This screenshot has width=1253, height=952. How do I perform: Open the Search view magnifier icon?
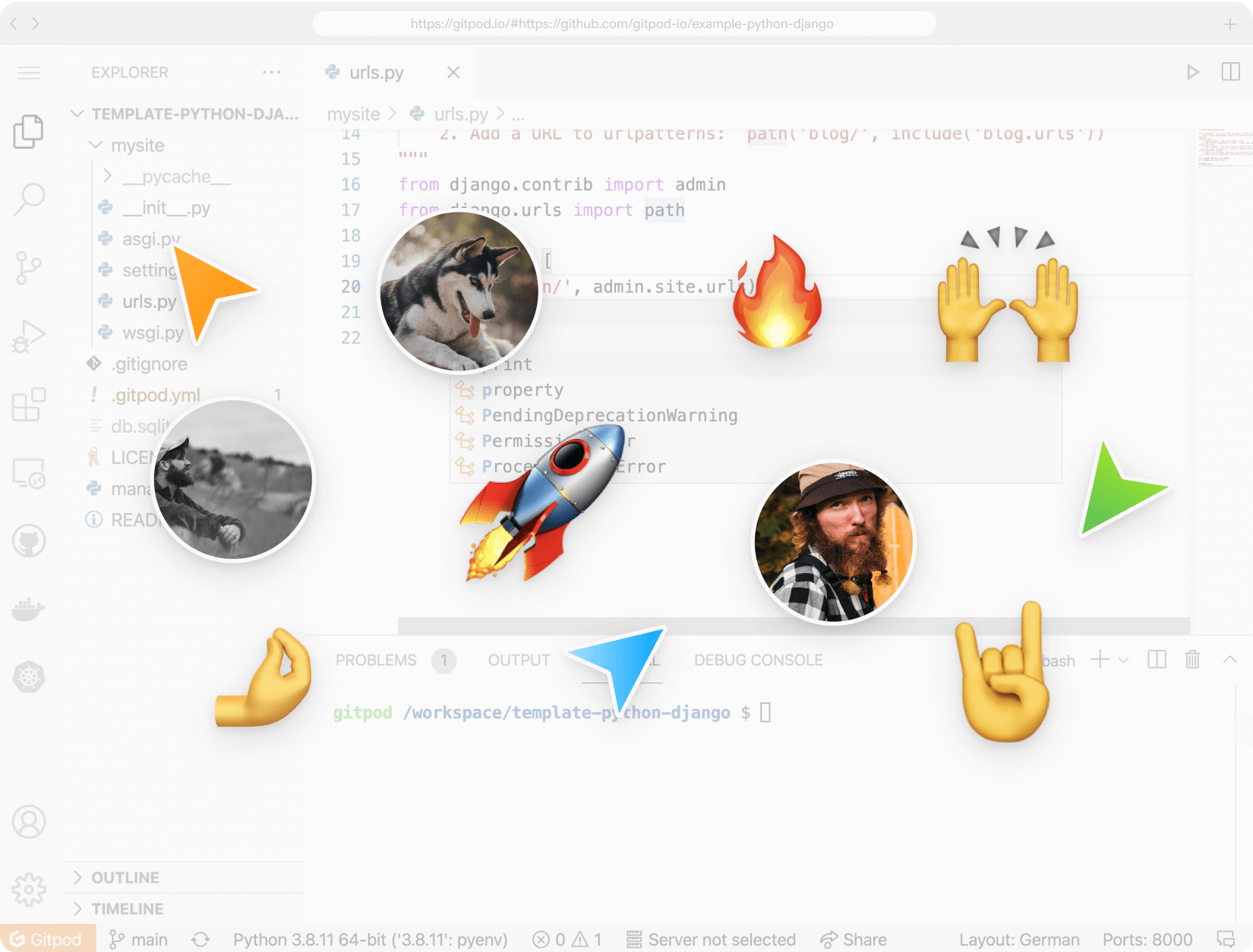(29, 200)
